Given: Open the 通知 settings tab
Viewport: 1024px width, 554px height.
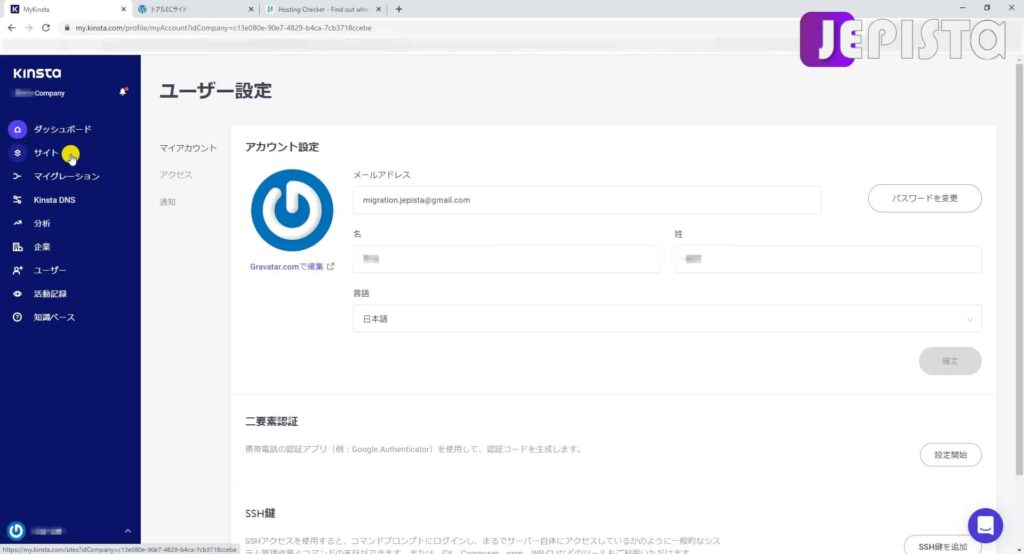Looking at the screenshot, I should [x=168, y=202].
